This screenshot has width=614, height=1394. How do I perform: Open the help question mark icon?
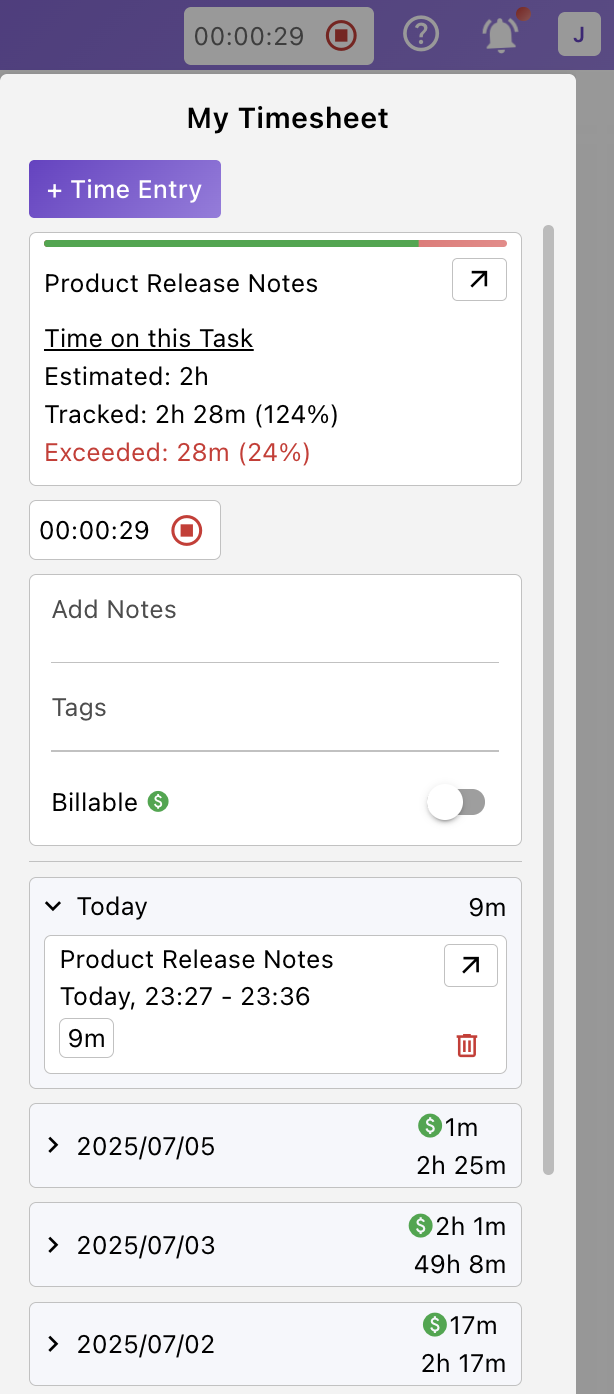[x=421, y=34]
